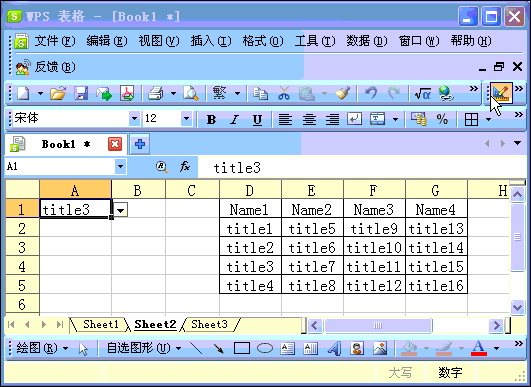Image resolution: width=531 pixels, height=387 pixels.
Task: Open a file with folder icon
Action: (58, 93)
